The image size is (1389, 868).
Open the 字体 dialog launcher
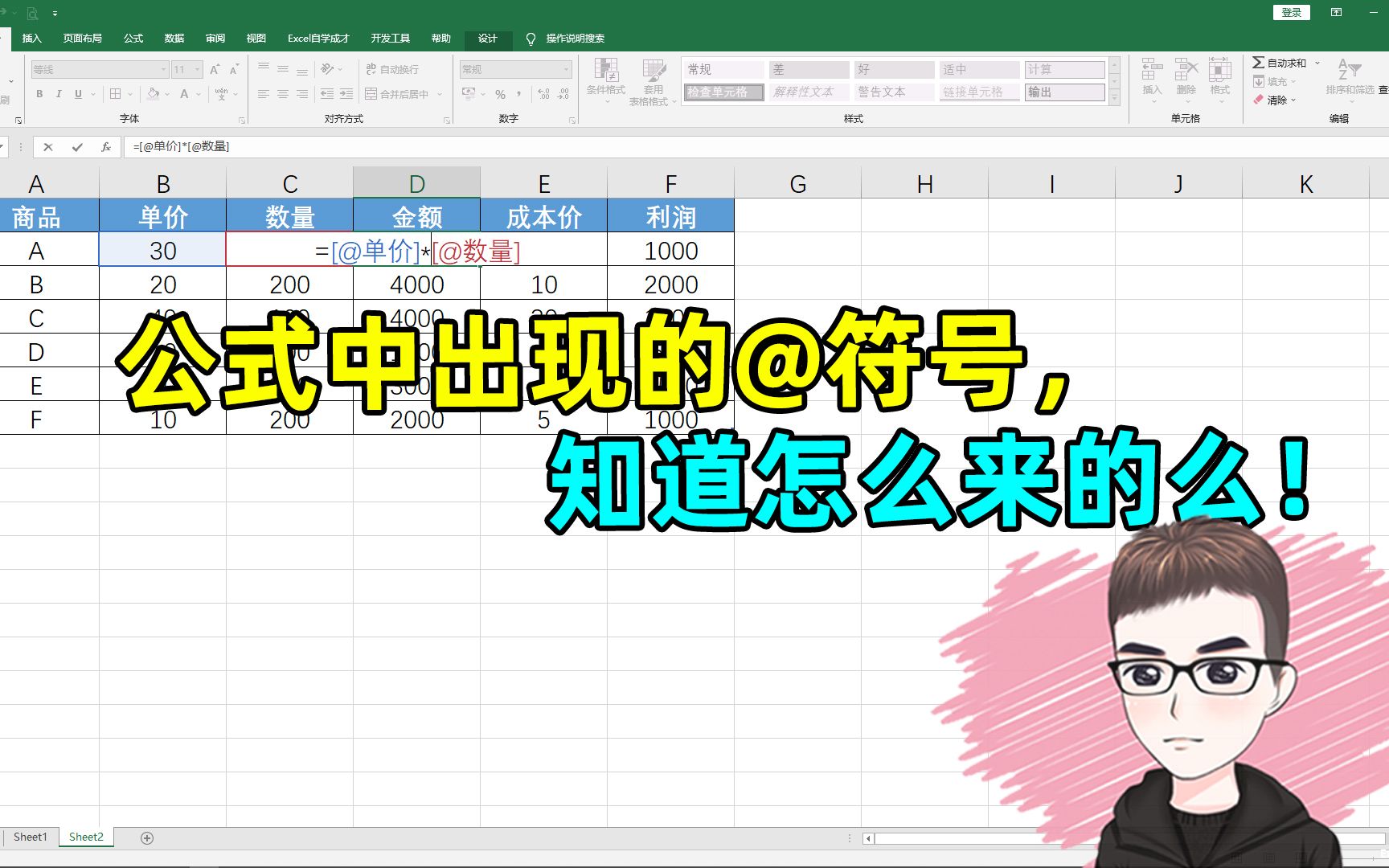coord(242,121)
